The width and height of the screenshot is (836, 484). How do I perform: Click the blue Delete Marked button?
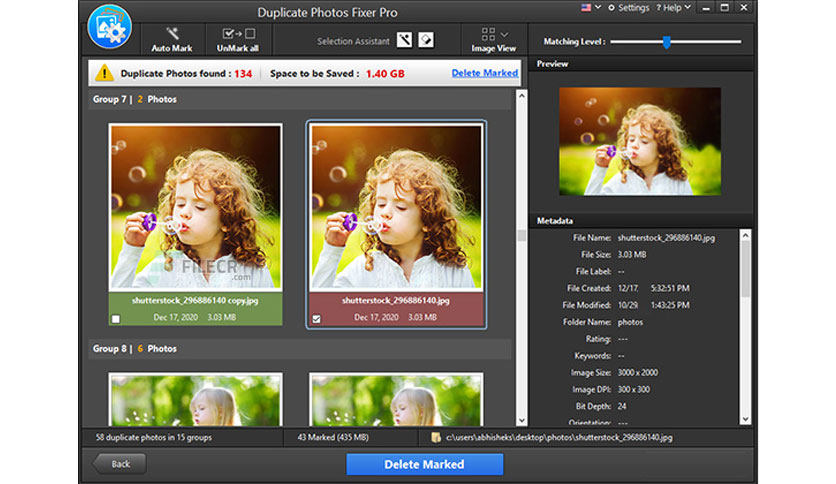(424, 464)
